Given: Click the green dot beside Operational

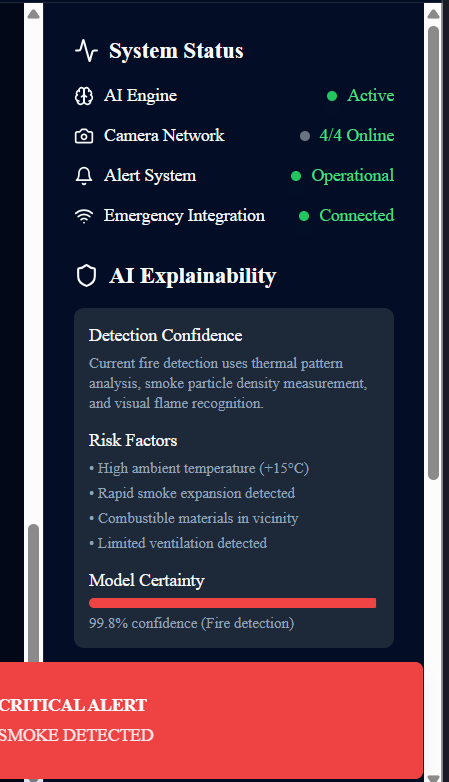Looking at the screenshot, I should (x=296, y=176).
